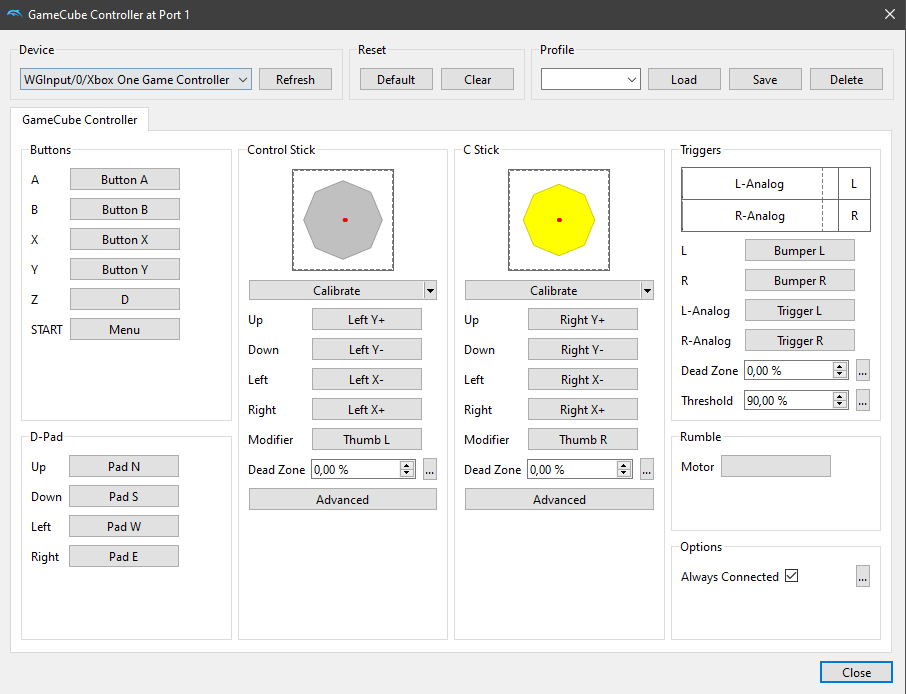Screen dimensions: 906x694
Task: Click the R-Analog trigger indicator bar
Action: [760, 216]
